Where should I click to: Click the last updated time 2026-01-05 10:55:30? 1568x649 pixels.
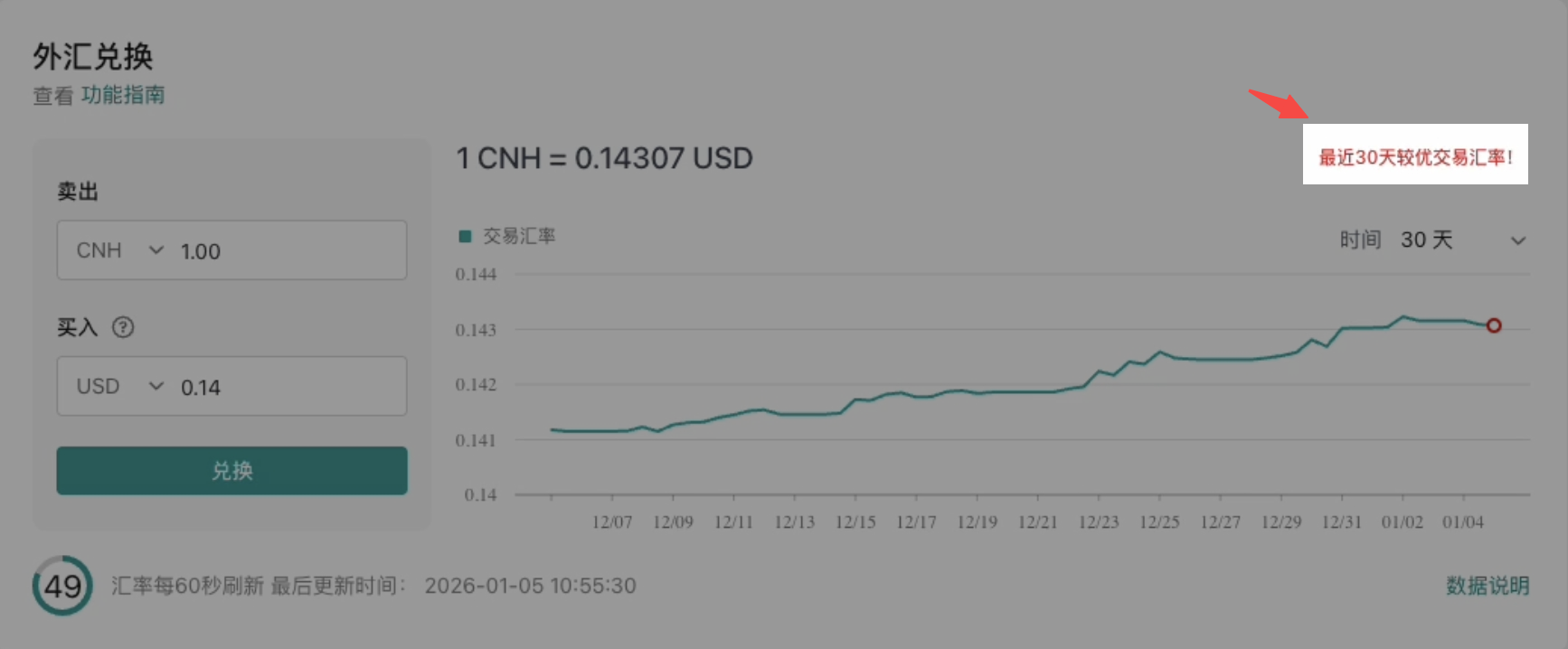point(530,586)
